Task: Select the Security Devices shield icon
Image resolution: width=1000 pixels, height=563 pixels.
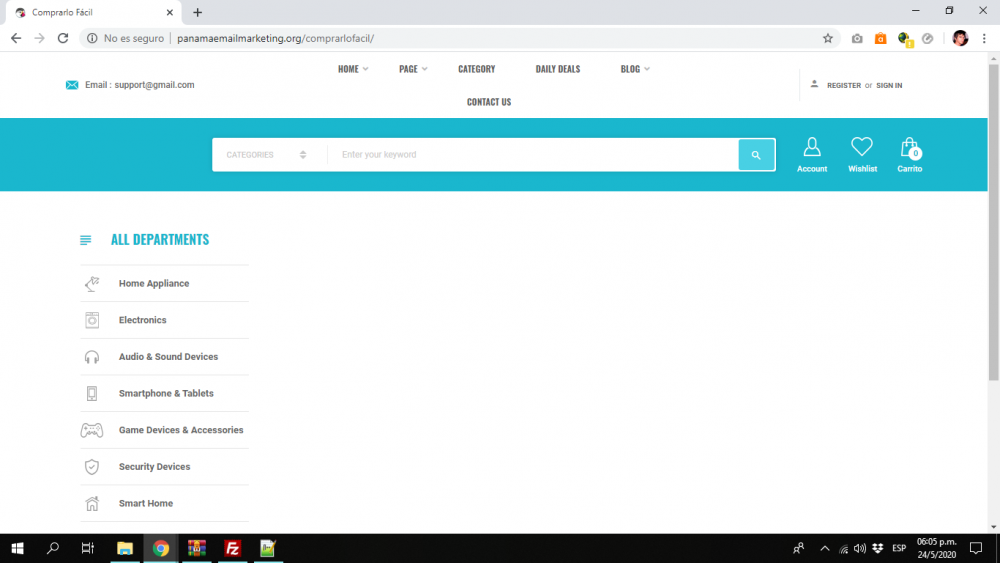Action: (x=92, y=467)
